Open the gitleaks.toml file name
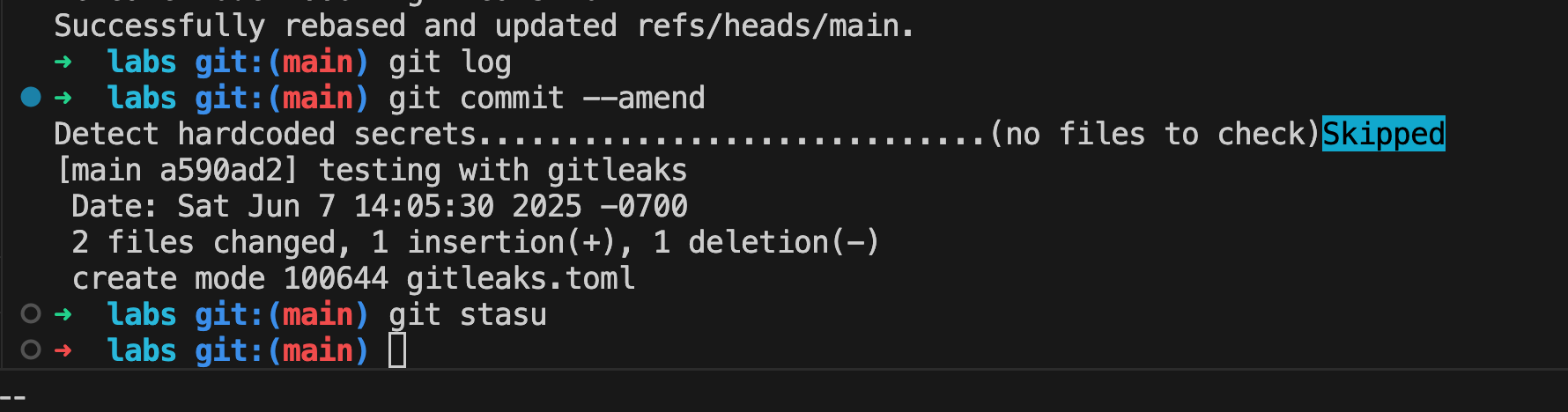 (x=520, y=278)
